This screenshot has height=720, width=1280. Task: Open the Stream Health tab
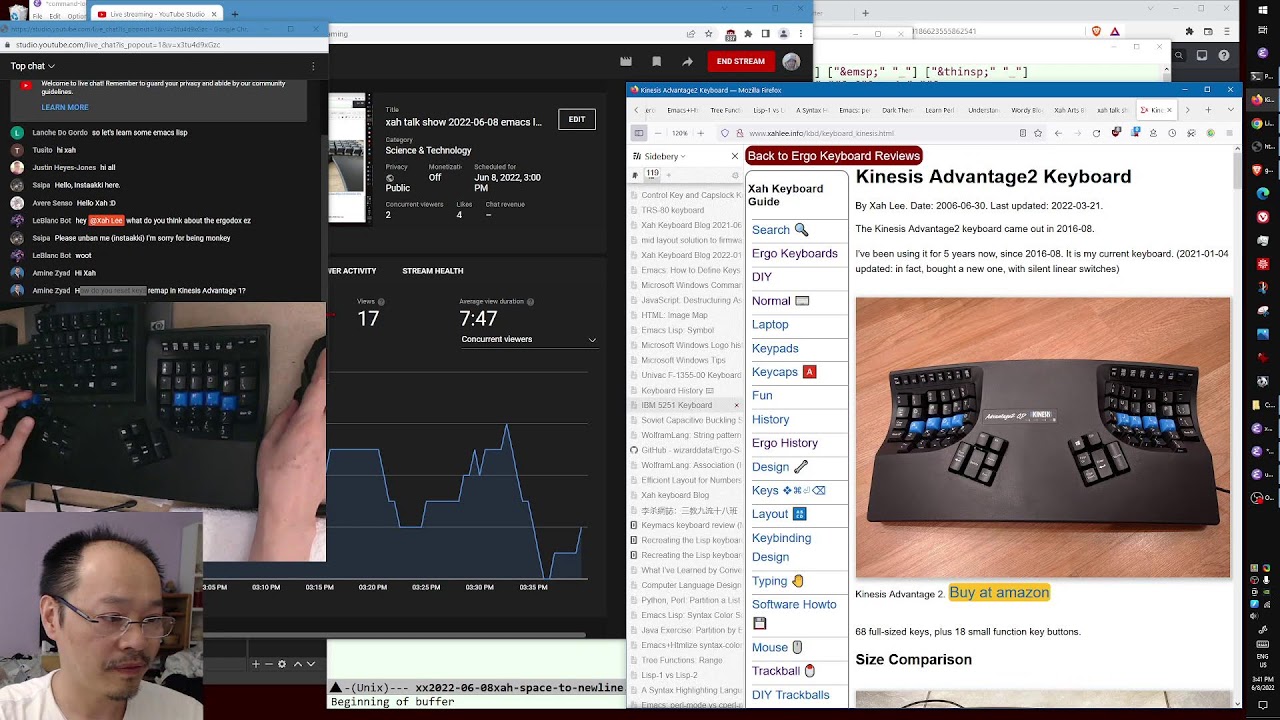(x=432, y=271)
